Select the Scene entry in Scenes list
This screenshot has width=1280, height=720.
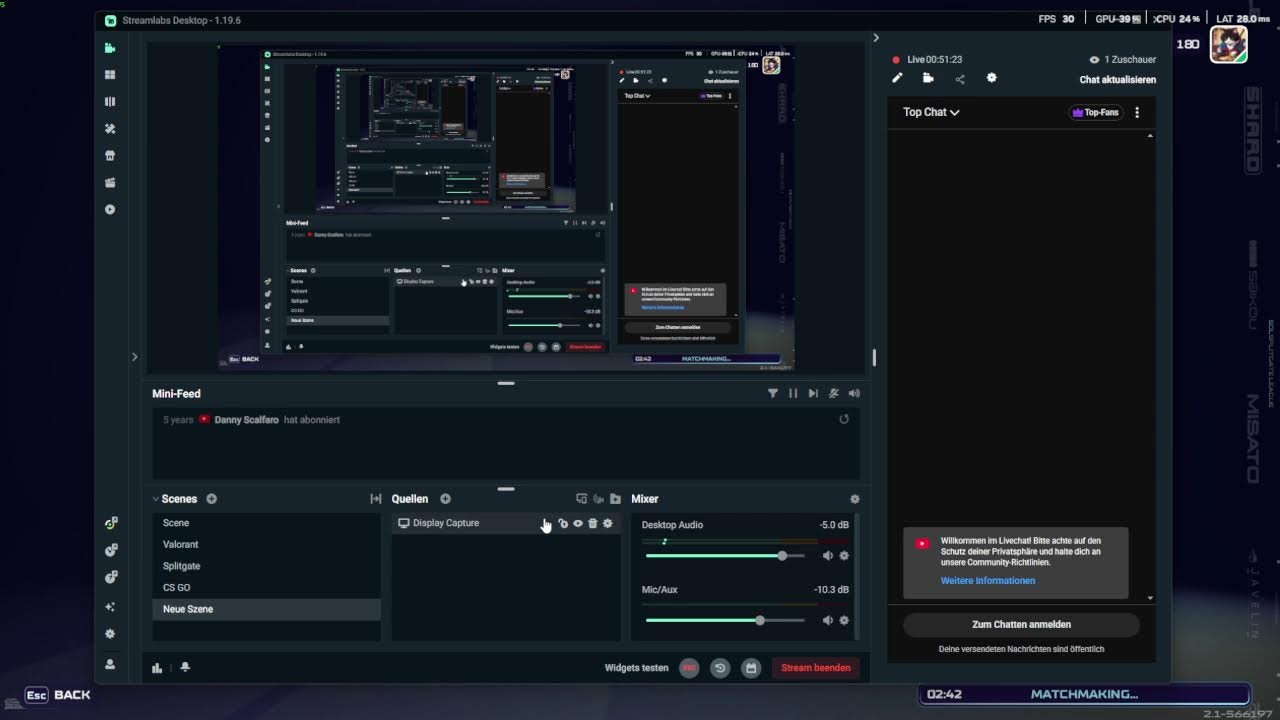tap(266, 523)
